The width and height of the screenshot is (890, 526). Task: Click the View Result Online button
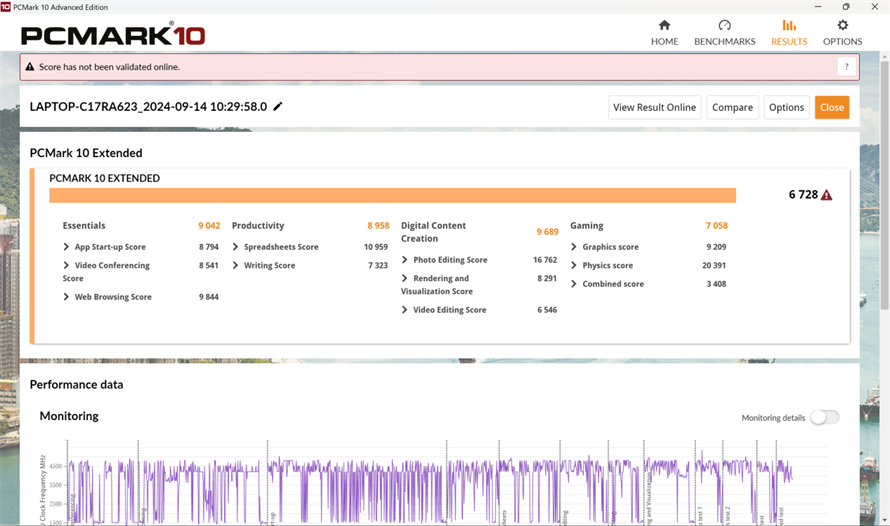(654, 107)
